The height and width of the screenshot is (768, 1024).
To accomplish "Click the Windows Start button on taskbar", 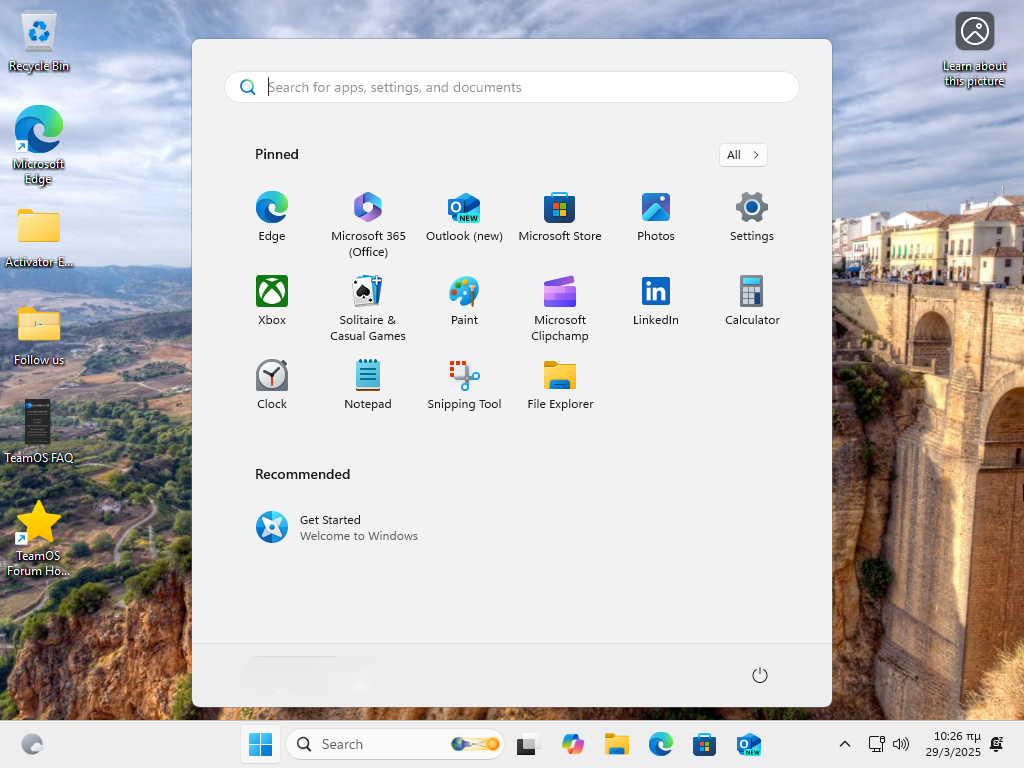I will (261, 744).
